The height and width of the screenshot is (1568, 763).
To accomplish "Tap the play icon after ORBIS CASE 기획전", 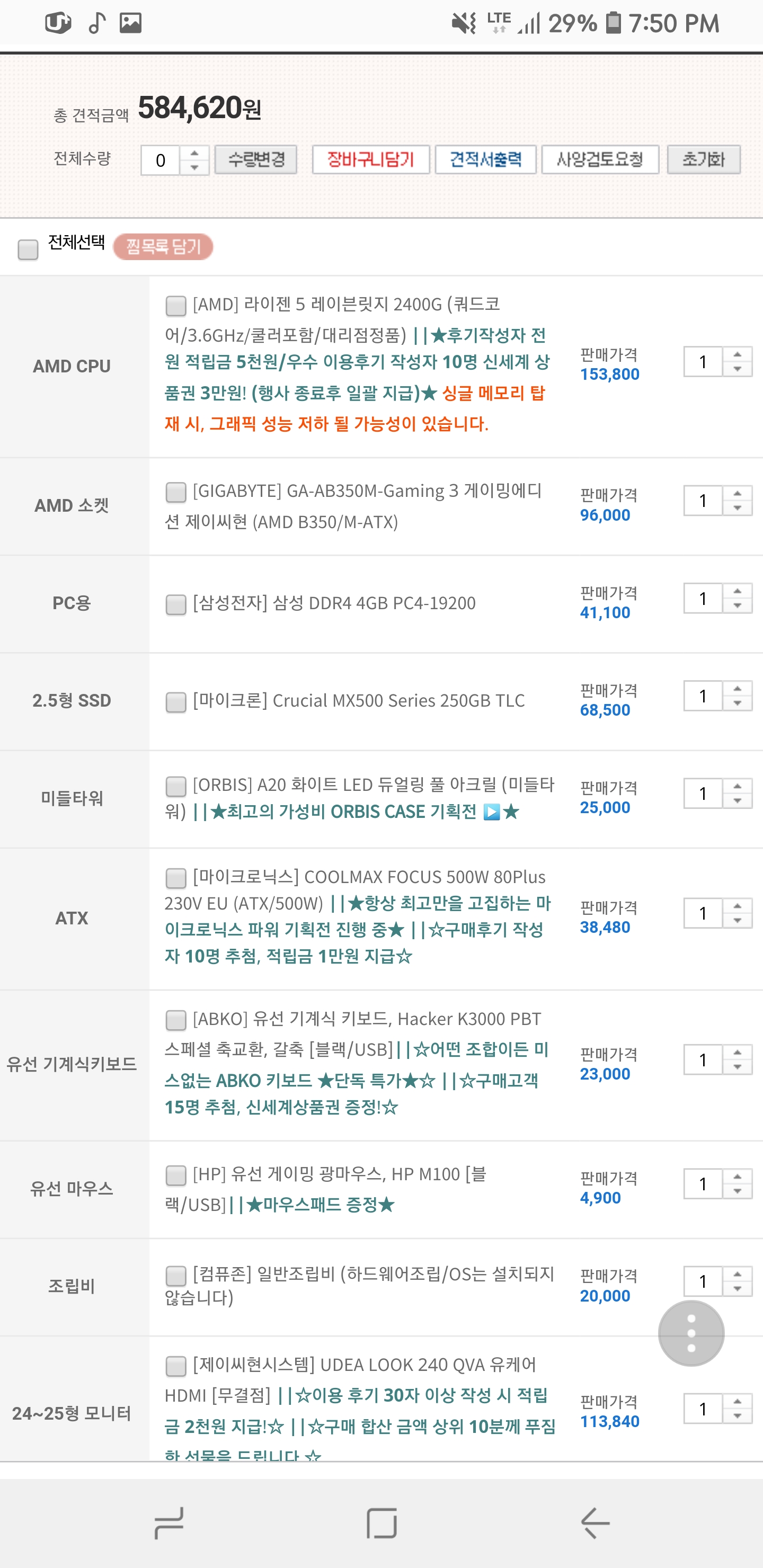I will pyautogui.click(x=491, y=812).
